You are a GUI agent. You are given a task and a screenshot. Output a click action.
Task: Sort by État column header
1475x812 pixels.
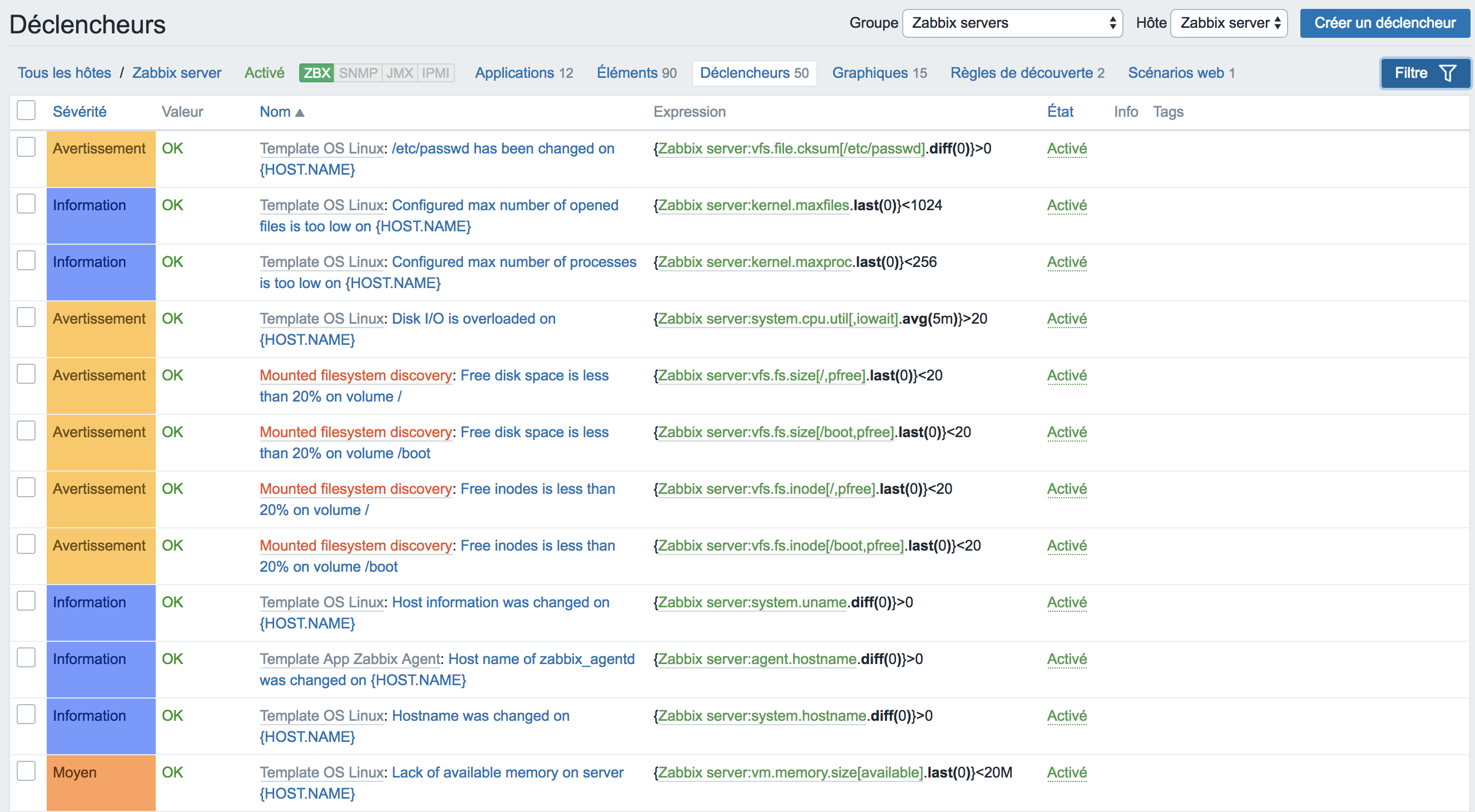[x=1060, y=112]
